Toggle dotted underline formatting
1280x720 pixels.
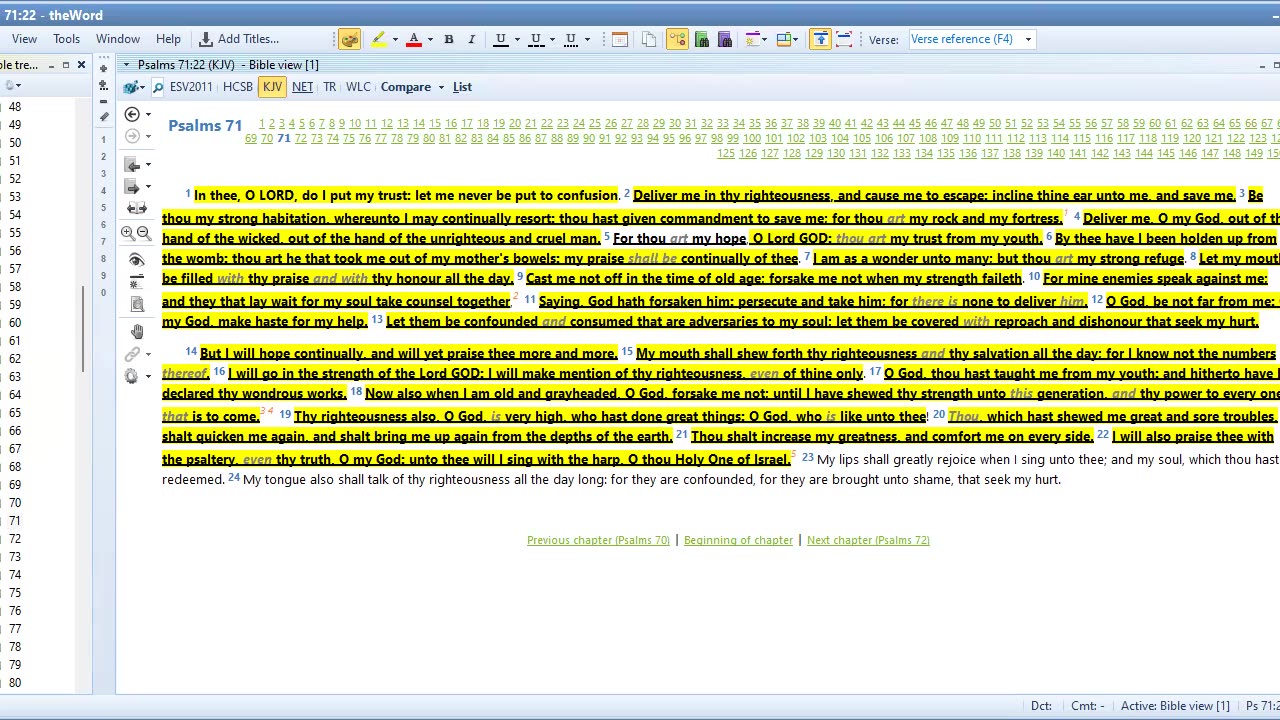[x=571, y=39]
